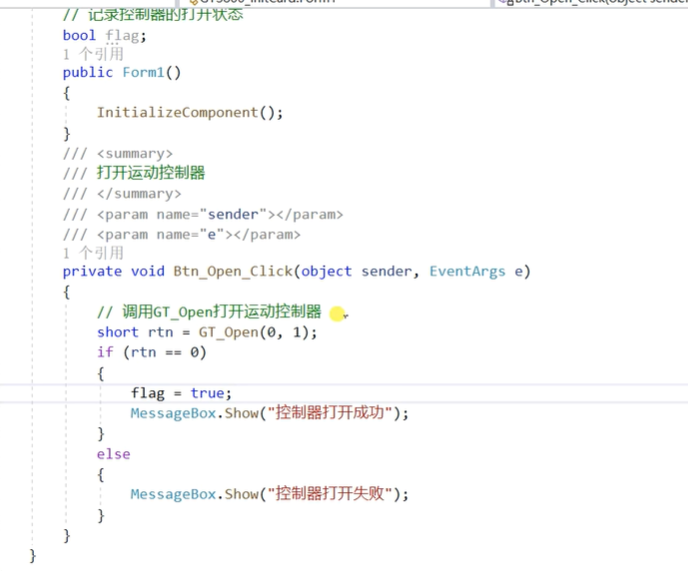Click the 'void' return type keyword
The width and height of the screenshot is (688, 571).
click(x=148, y=271)
